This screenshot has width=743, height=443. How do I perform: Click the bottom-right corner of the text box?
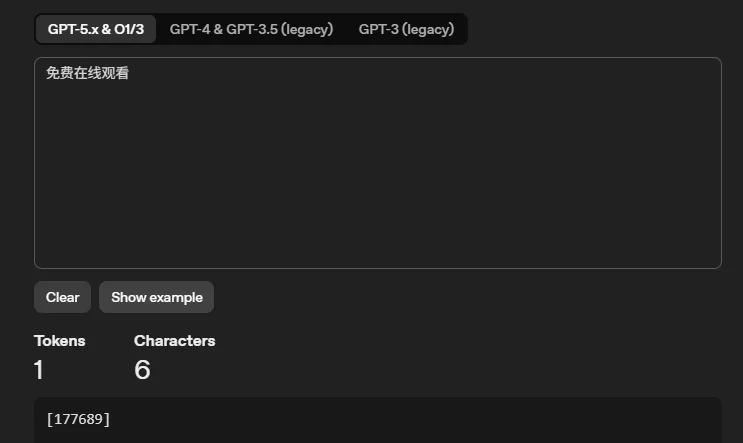710,258
